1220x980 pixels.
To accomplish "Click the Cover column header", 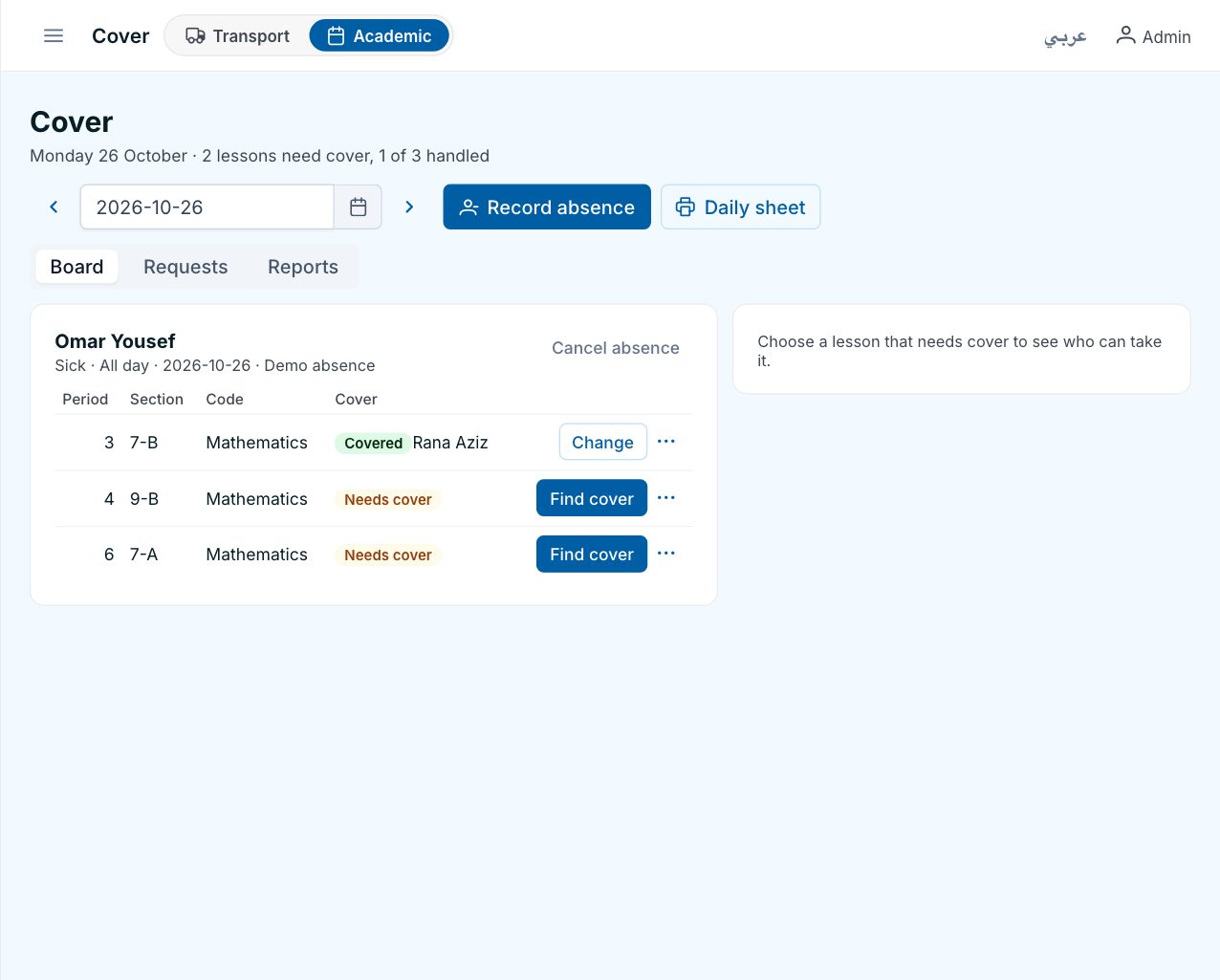I will 356,399.
